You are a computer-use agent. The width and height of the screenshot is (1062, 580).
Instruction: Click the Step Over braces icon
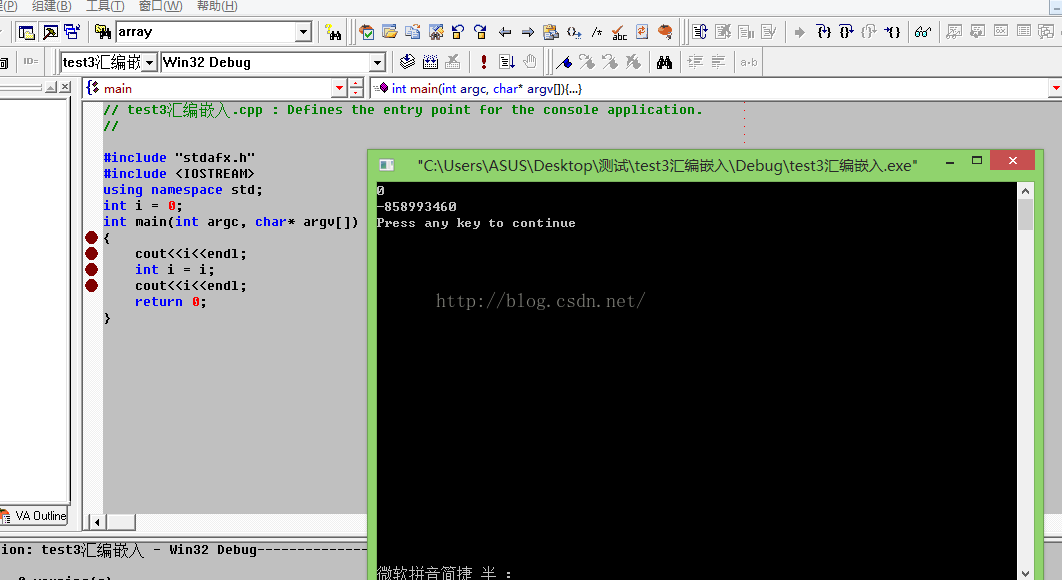(x=846, y=32)
